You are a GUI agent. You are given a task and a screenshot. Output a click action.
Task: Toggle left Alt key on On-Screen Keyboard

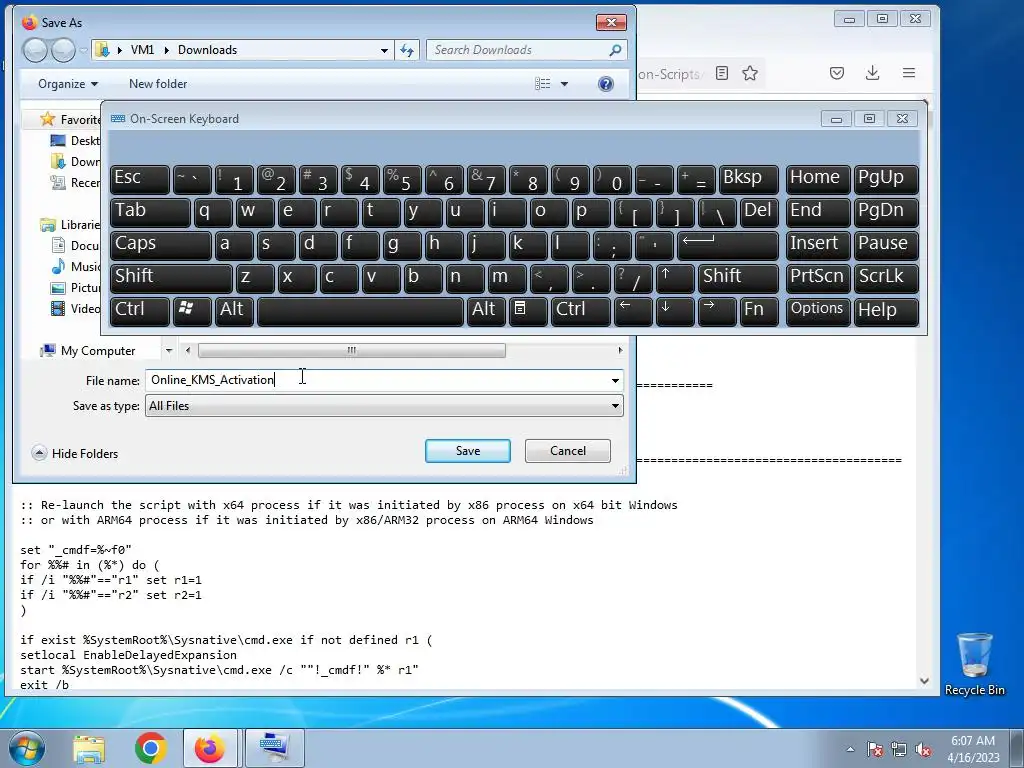(x=234, y=310)
